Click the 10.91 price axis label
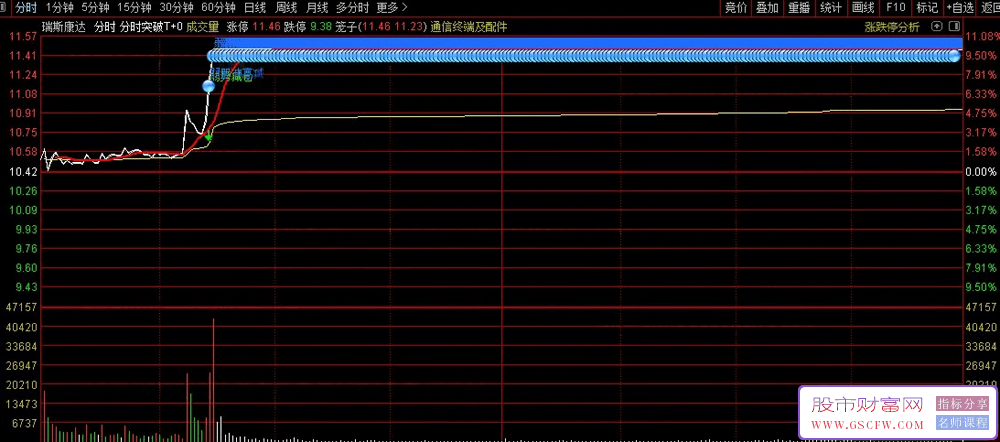Viewport: 1000px width, 442px height. [x=22, y=113]
